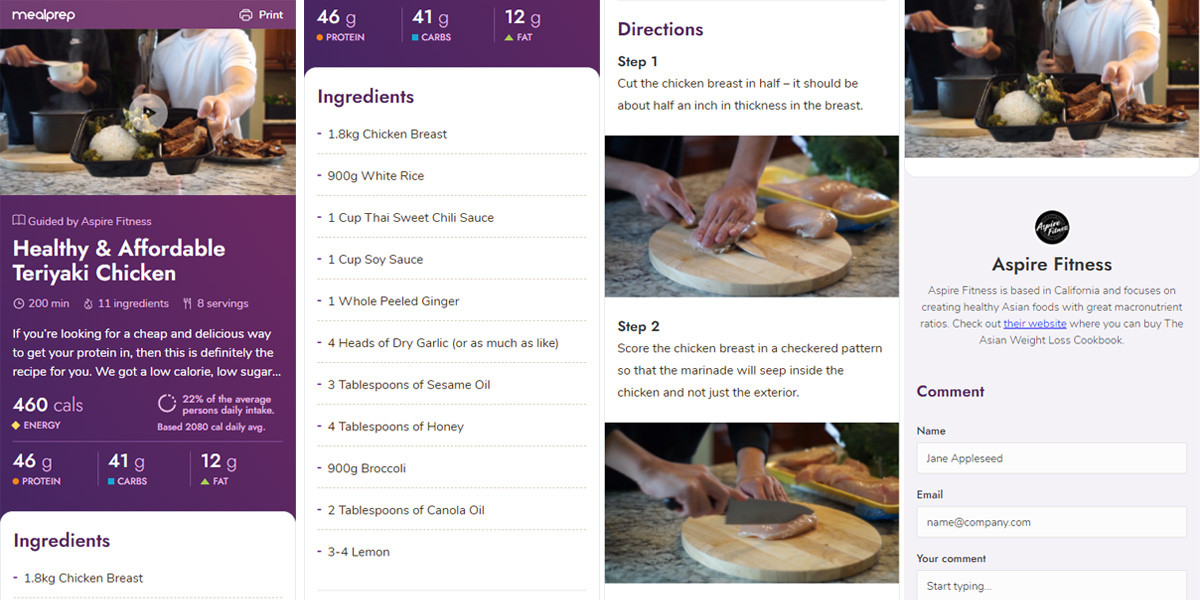Click the book icon beside Guided by Aspire Fitness
The height and width of the screenshot is (600, 1200).
click(x=18, y=221)
